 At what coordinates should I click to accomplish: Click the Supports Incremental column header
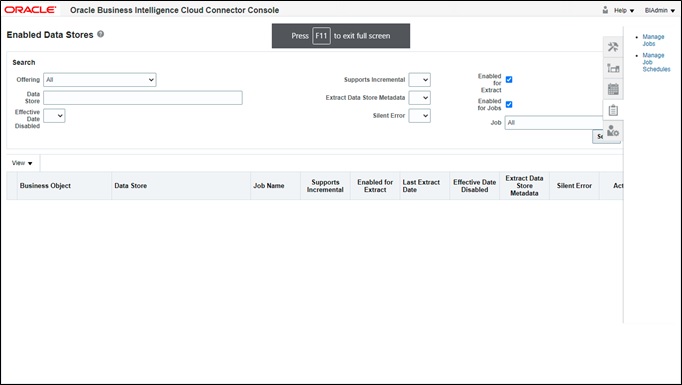(325, 186)
